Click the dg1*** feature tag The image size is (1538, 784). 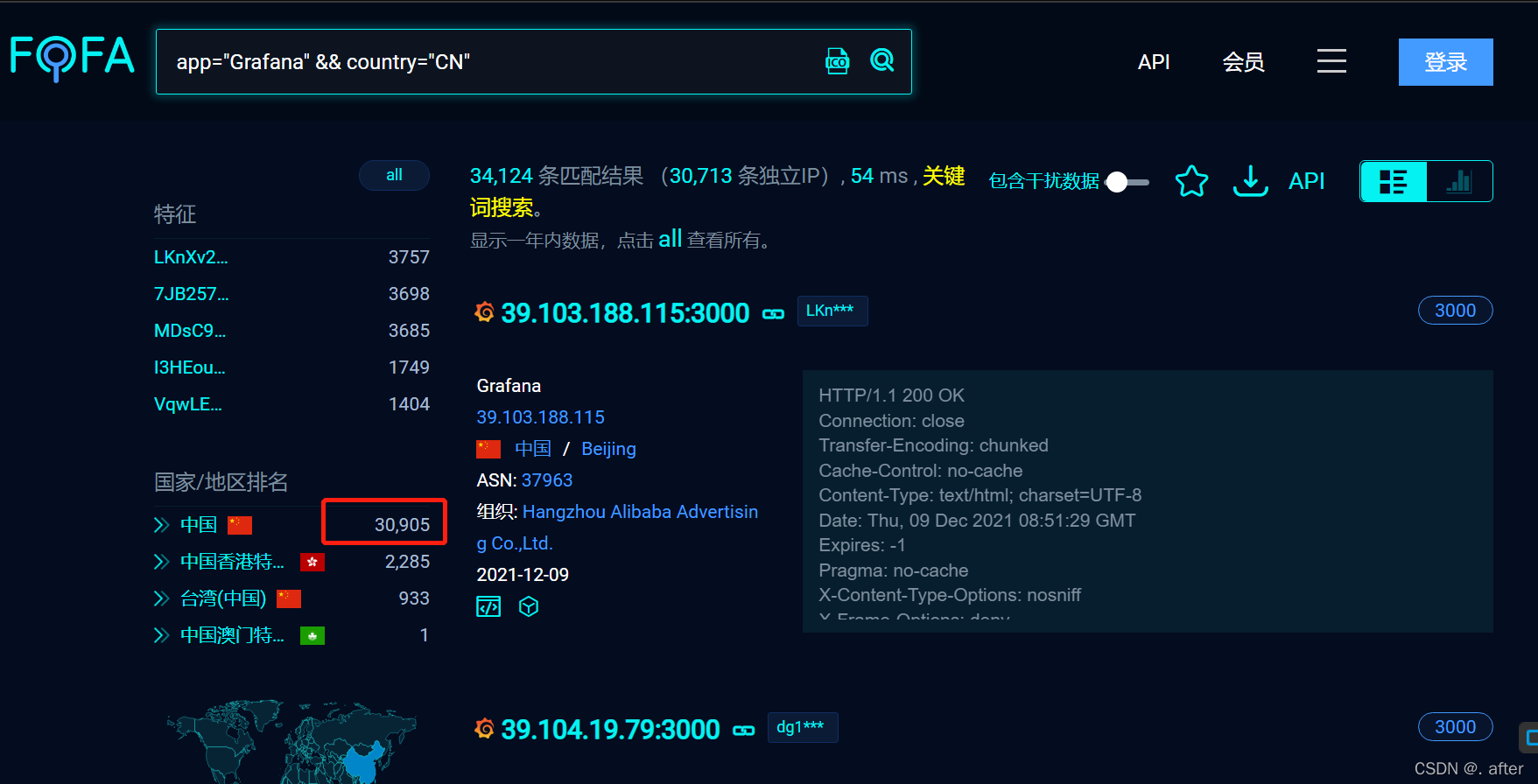pos(803,727)
